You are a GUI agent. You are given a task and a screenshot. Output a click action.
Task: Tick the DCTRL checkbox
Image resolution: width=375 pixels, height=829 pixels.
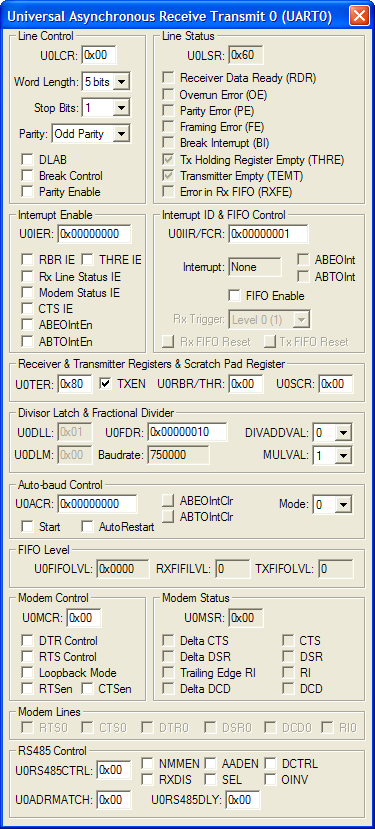point(270,763)
